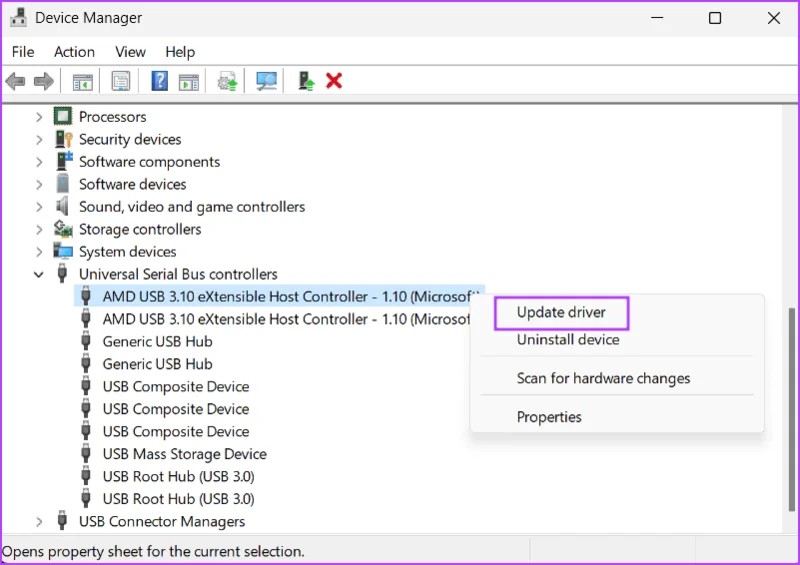The width and height of the screenshot is (800, 565).
Task: Select the System devices label
Action: click(127, 252)
